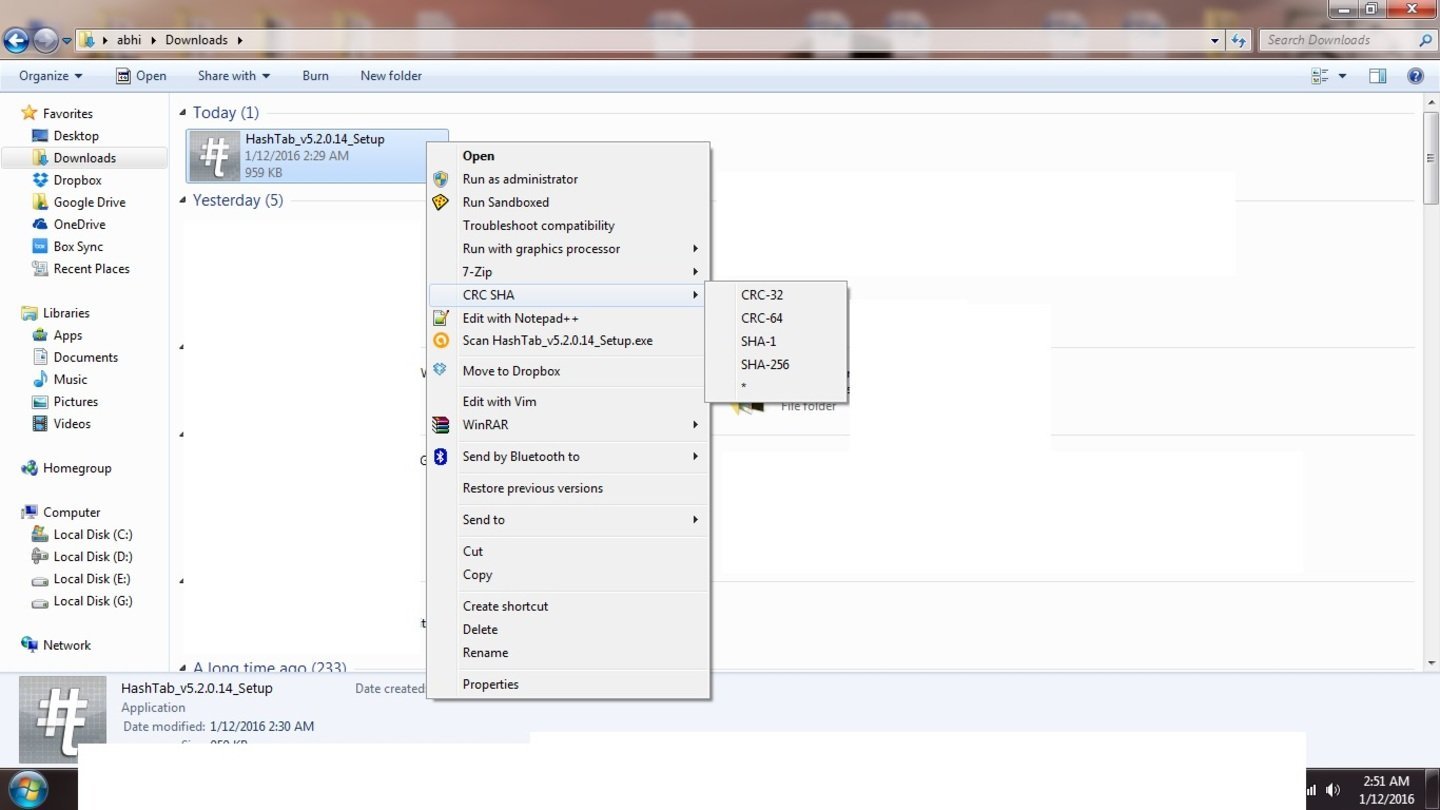Screen dimensions: 1440x810
Task: Collapse the Today (1) group
Action: (183, 113)
